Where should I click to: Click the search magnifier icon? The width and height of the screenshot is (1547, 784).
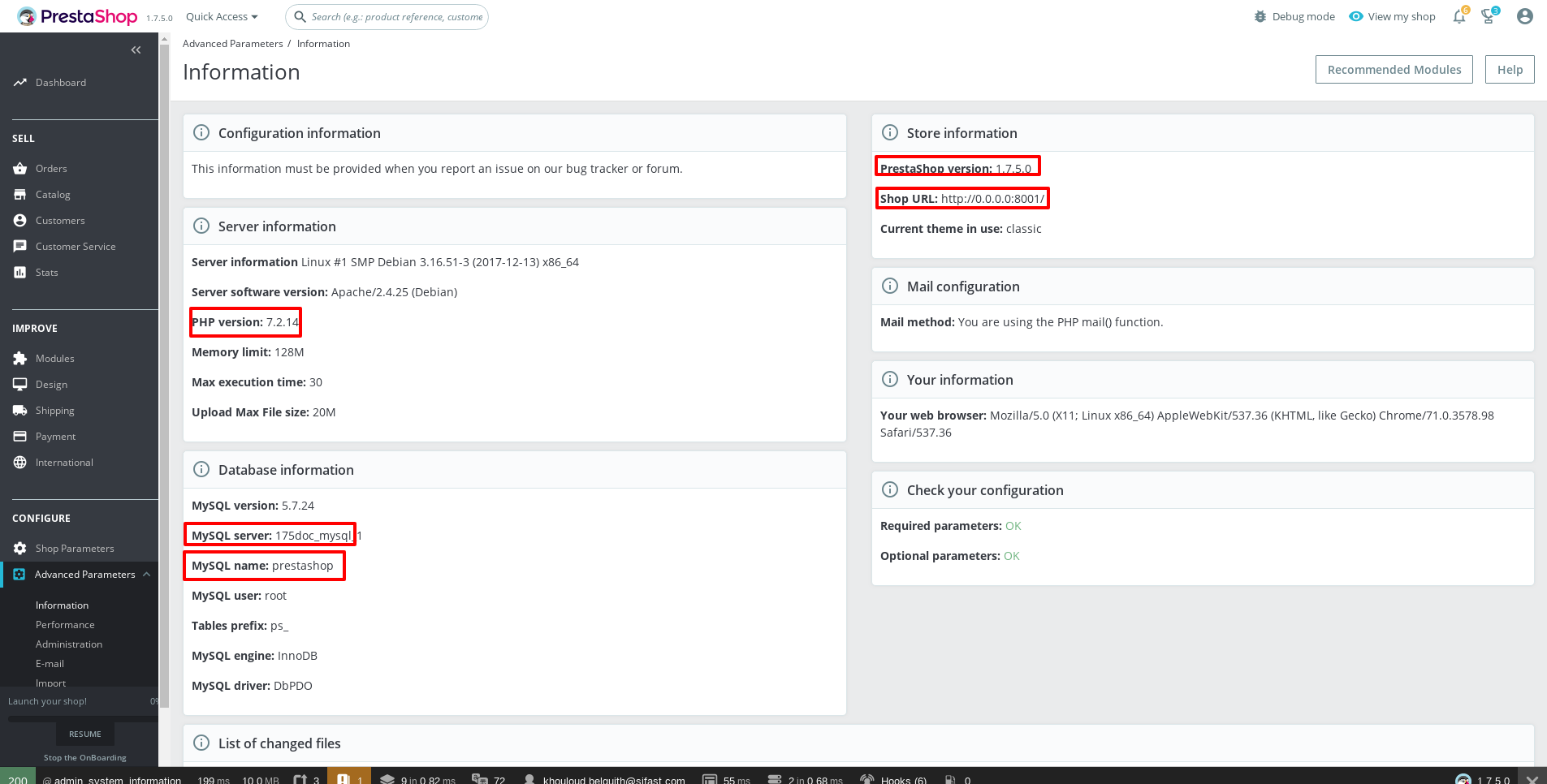click(300, 16)
